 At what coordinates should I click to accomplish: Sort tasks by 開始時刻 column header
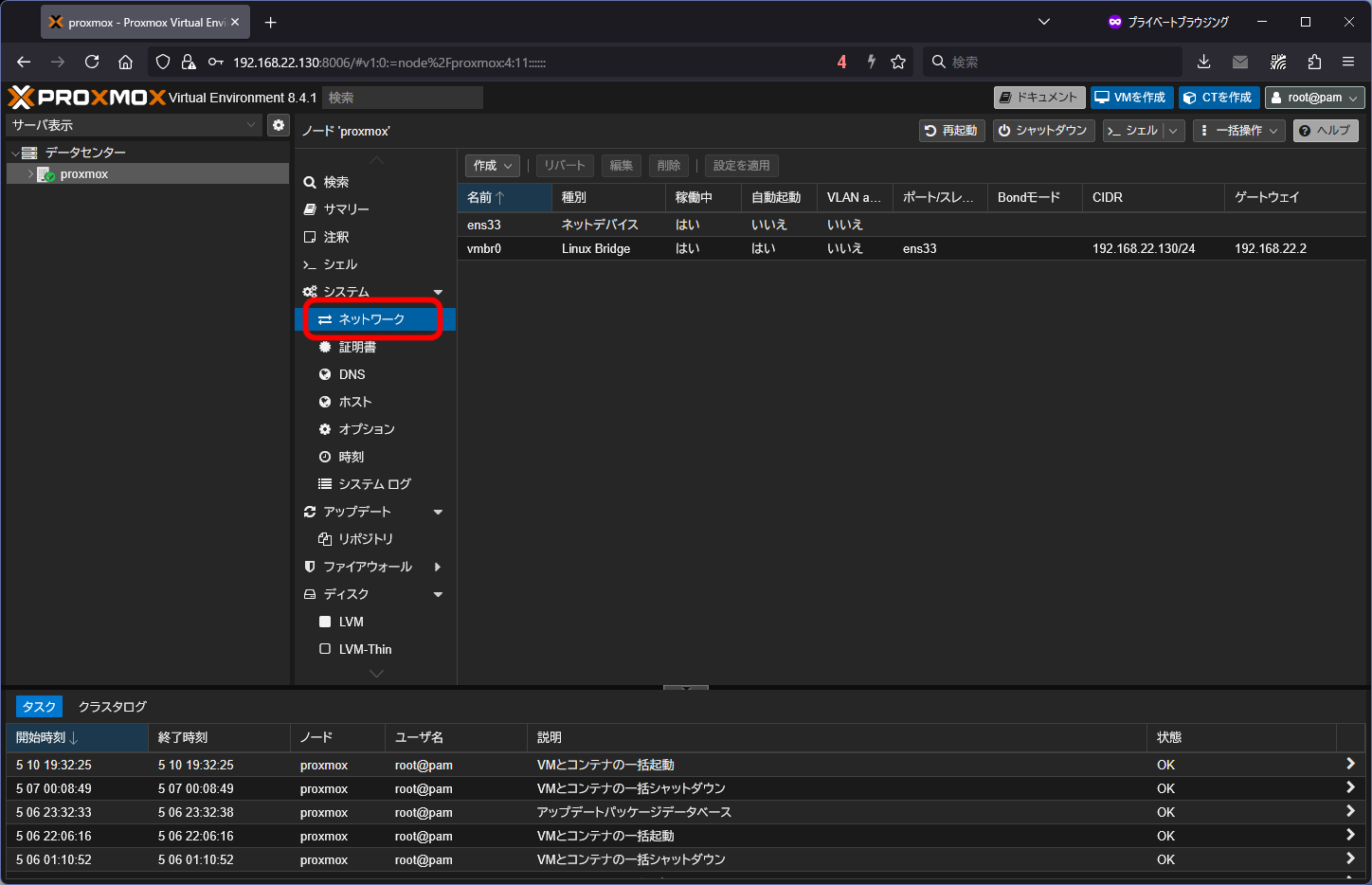77,737
